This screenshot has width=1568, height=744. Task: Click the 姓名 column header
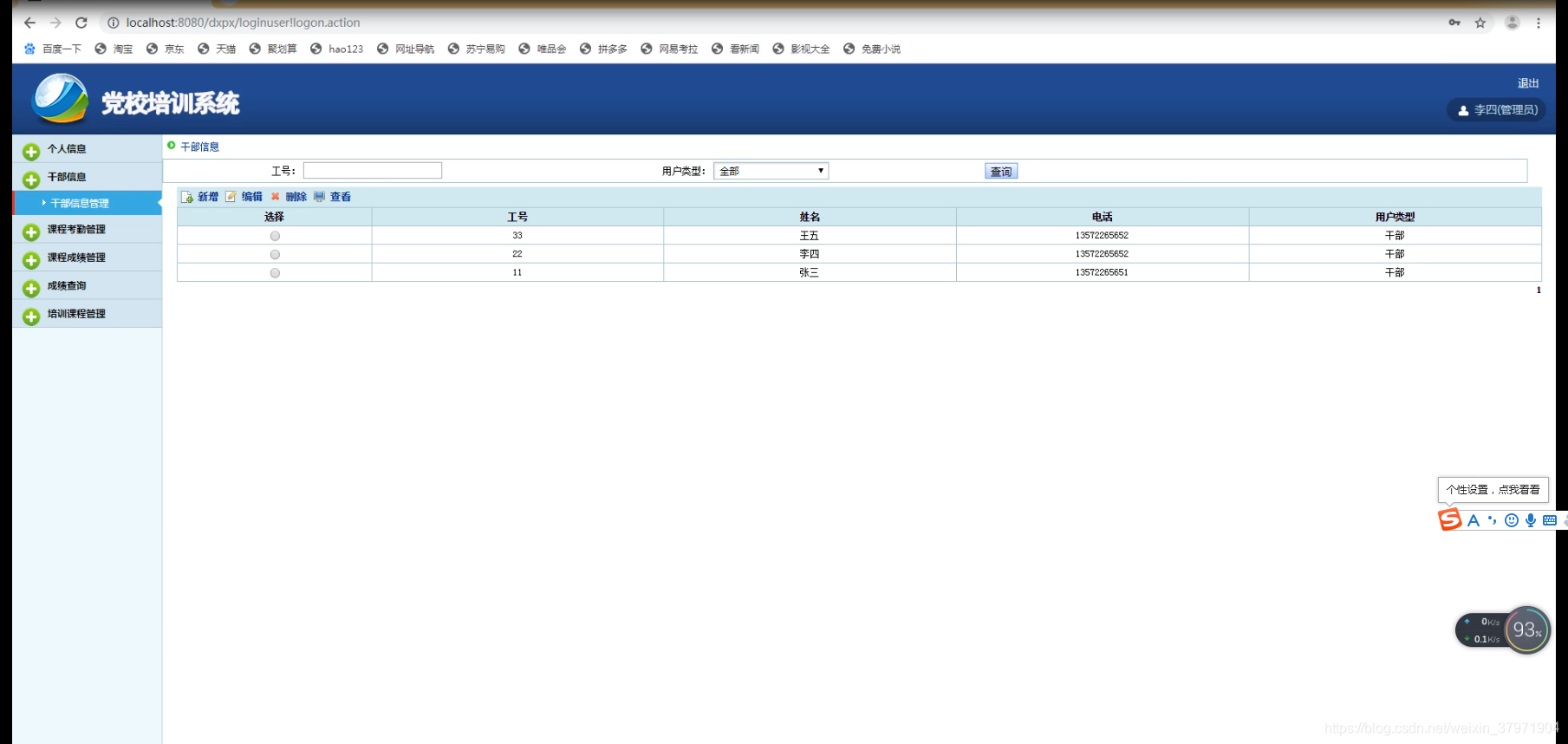point(810,217)
